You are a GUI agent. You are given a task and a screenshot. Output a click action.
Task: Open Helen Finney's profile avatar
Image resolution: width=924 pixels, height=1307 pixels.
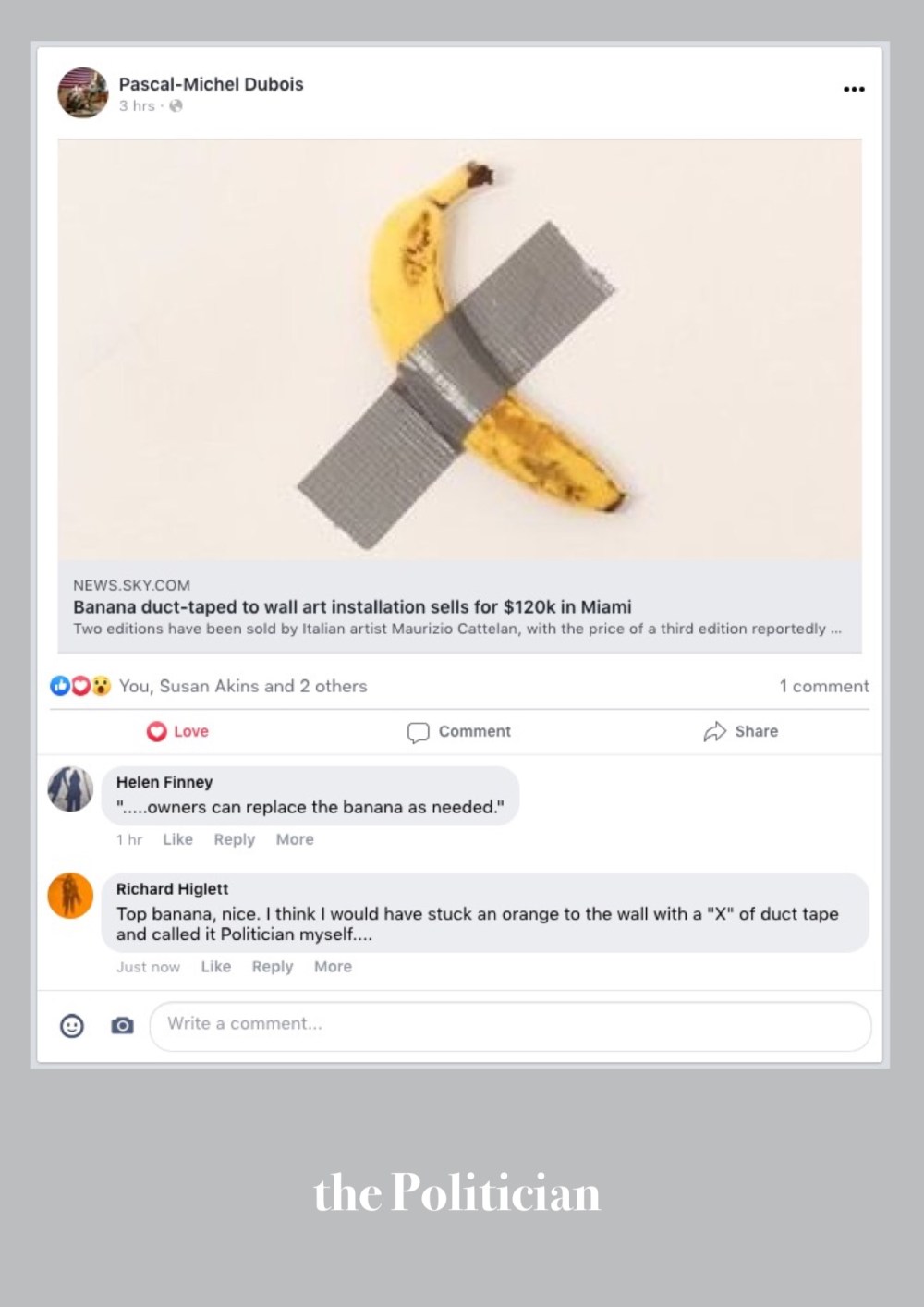(x=70, y=789)
